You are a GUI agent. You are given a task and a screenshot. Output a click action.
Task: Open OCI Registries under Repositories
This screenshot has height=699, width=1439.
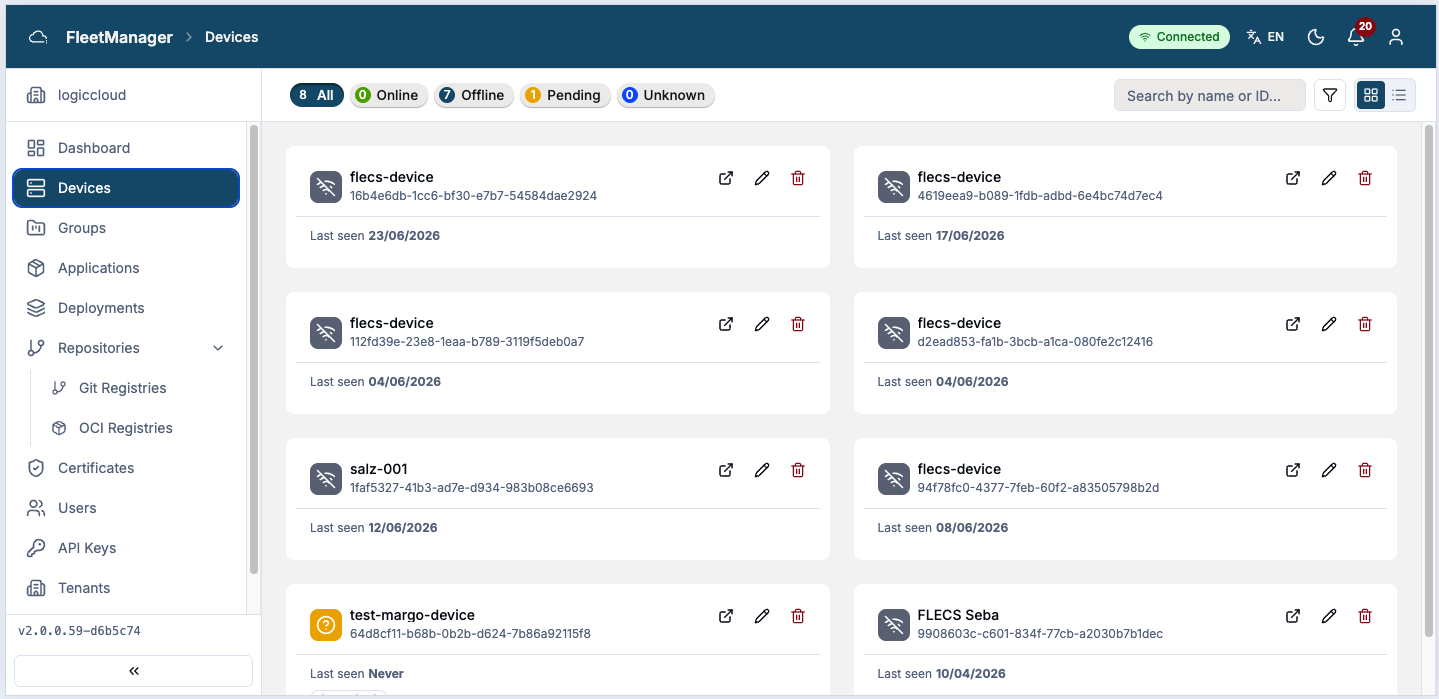coord(126,428)
